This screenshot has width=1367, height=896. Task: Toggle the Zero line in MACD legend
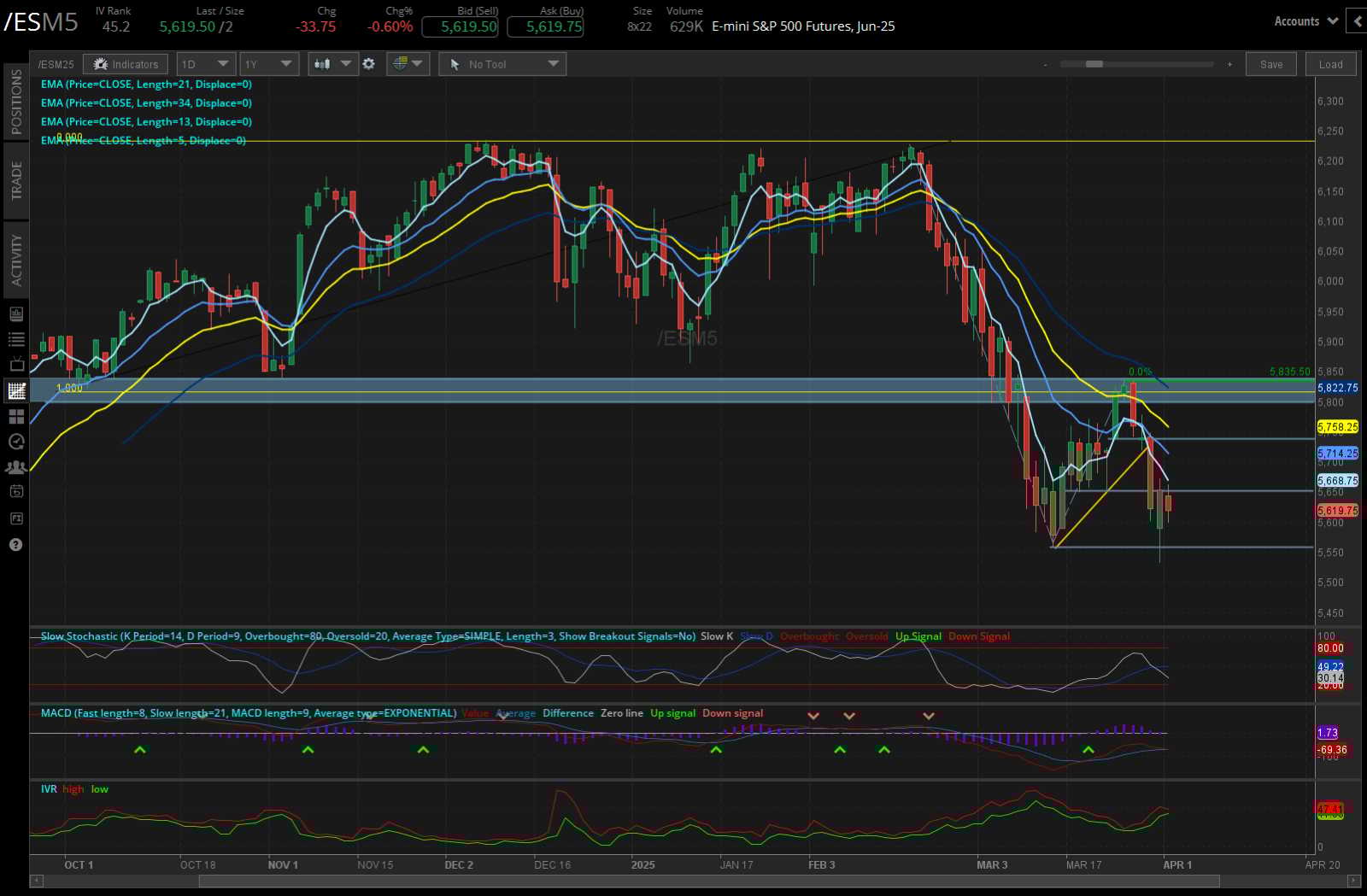[621, 713]
